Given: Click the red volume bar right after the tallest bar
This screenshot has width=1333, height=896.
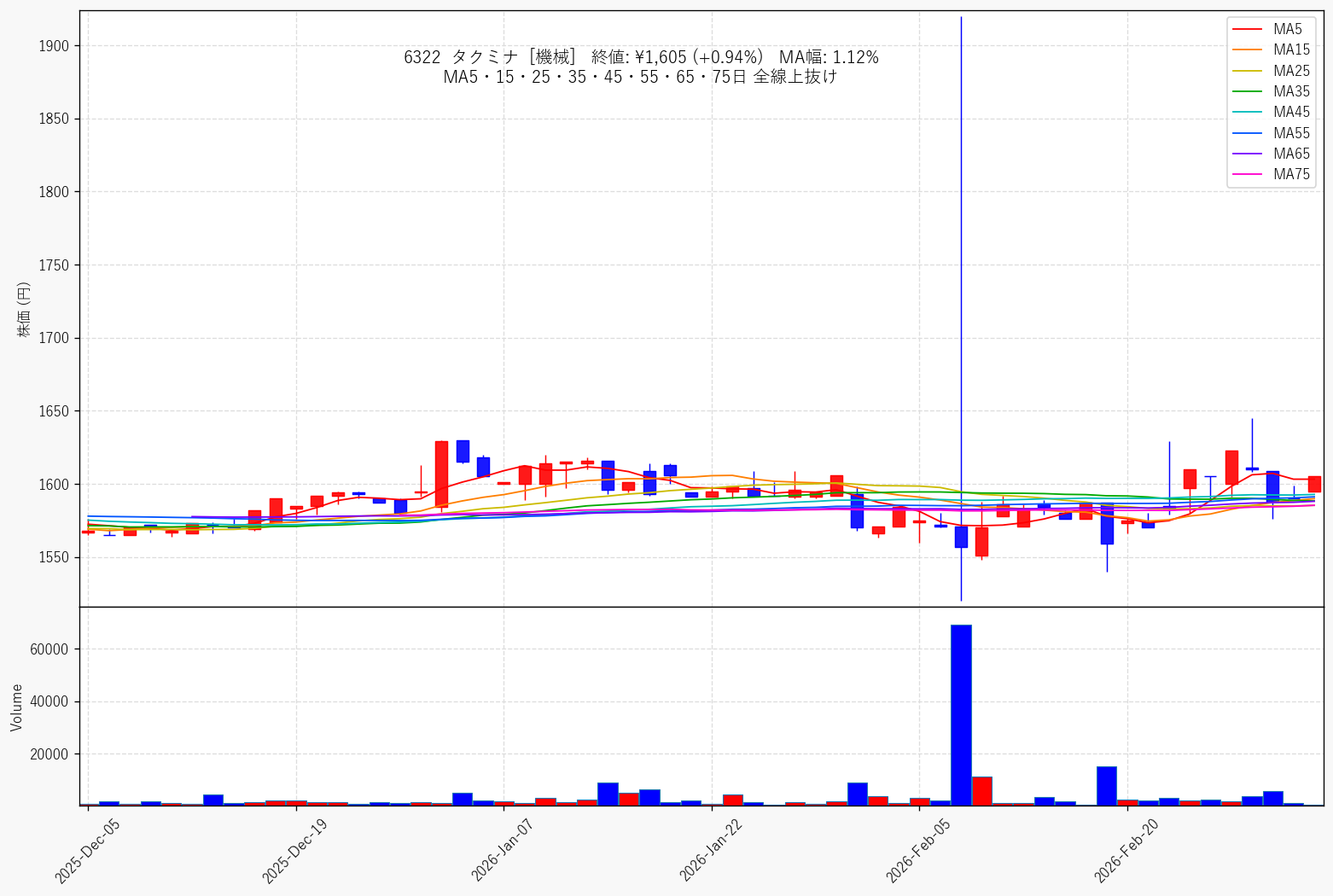Looking at the screenshot, I should coord(981,791).
